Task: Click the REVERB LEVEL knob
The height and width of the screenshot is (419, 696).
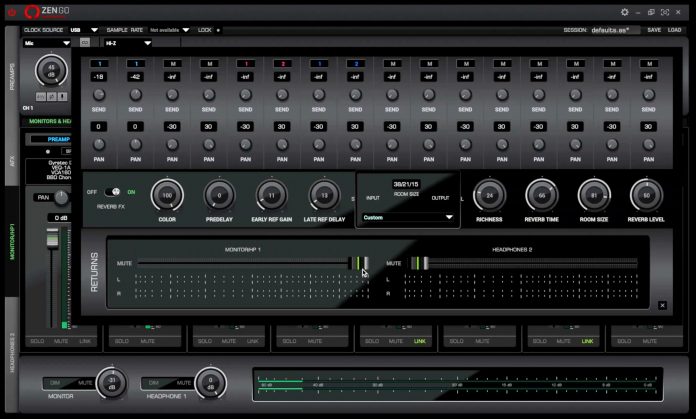Action: (646, 195)
